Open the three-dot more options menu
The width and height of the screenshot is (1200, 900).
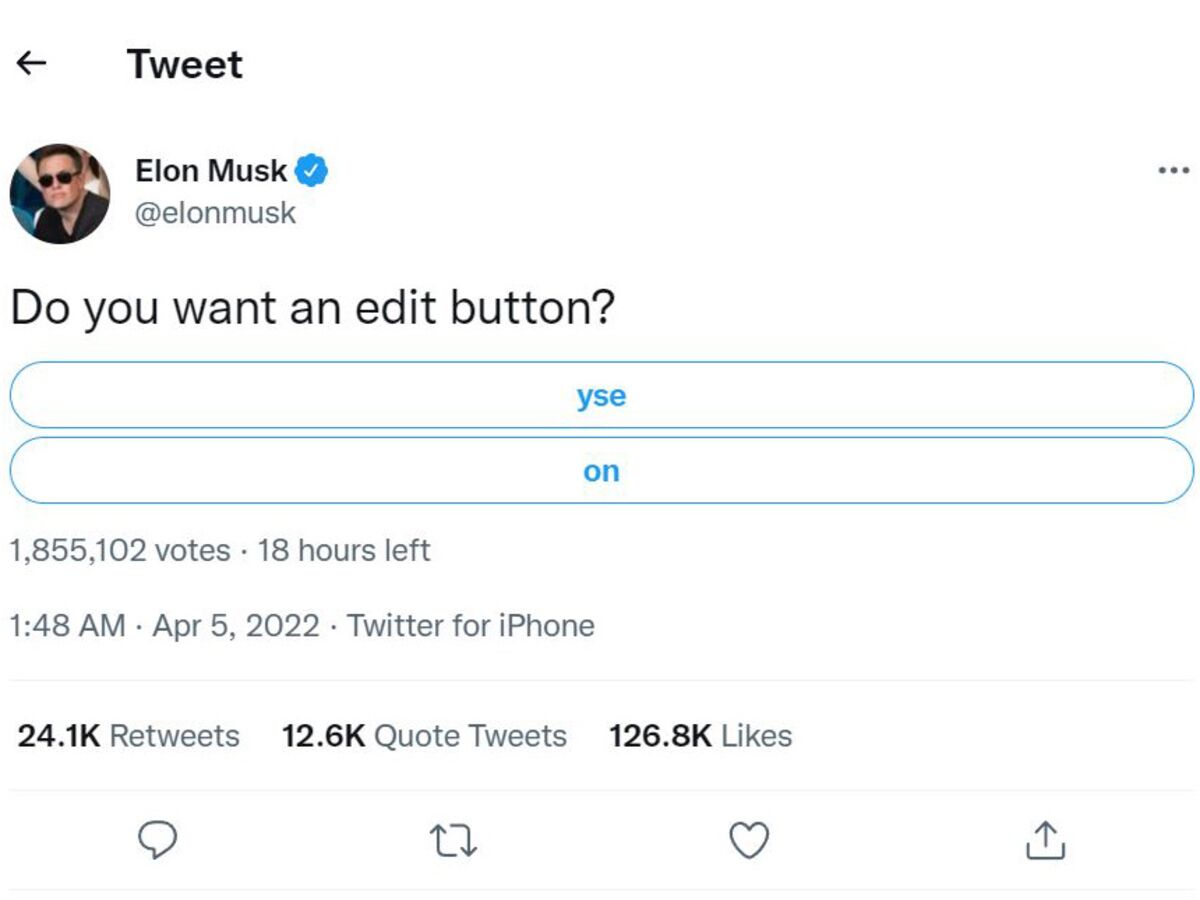(1172, 171)
